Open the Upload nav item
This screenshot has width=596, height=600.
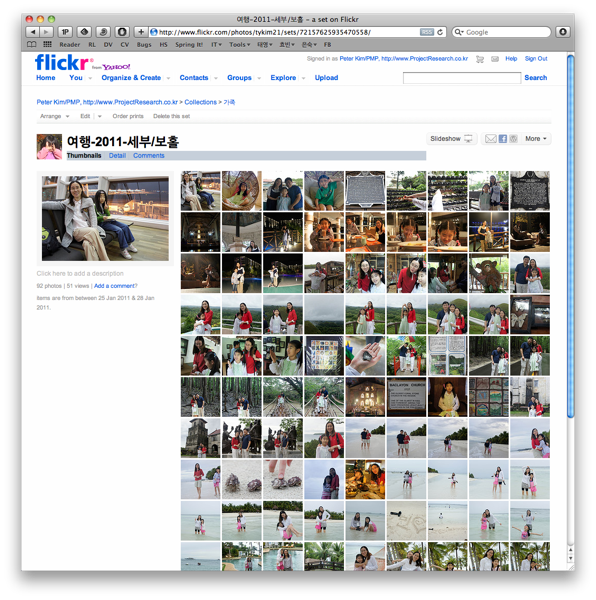[326, 78]
